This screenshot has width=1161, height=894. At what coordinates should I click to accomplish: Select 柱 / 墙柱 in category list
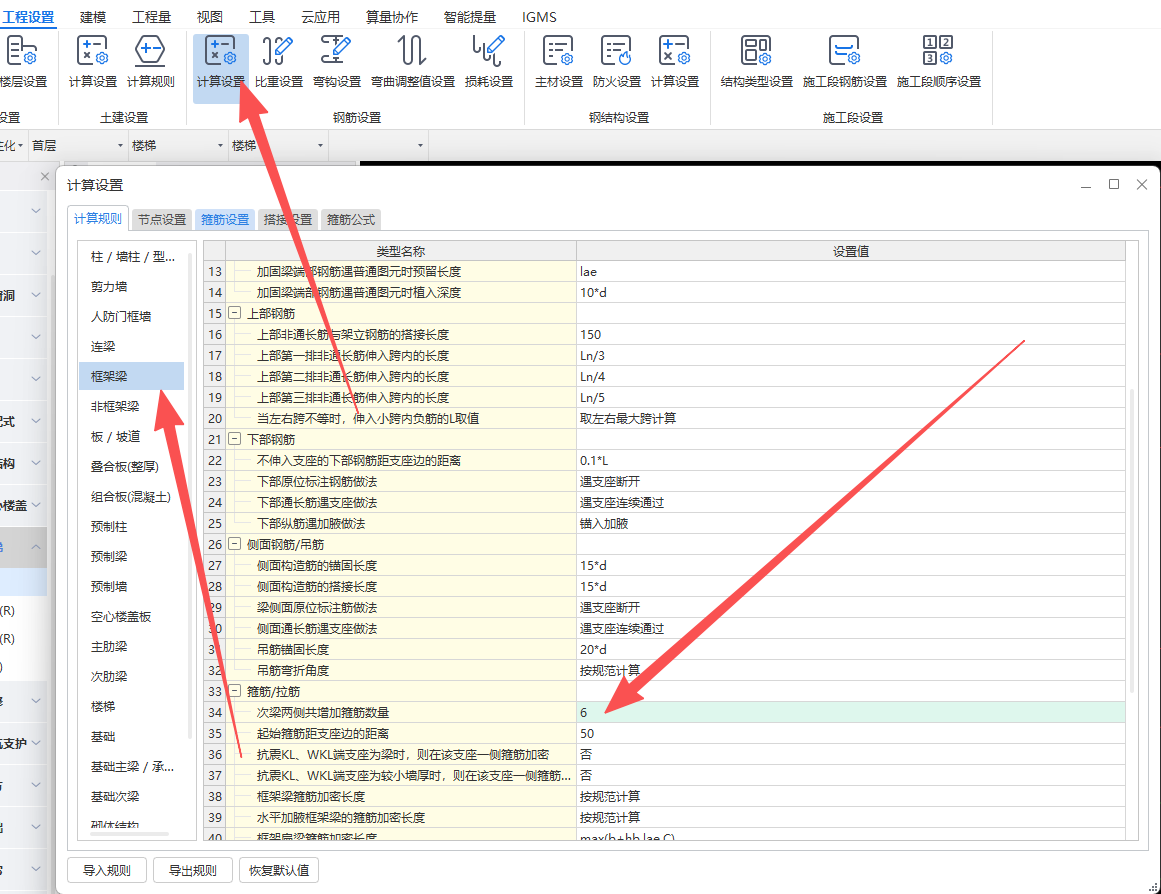pyautogui.click(x=133, y=257)
